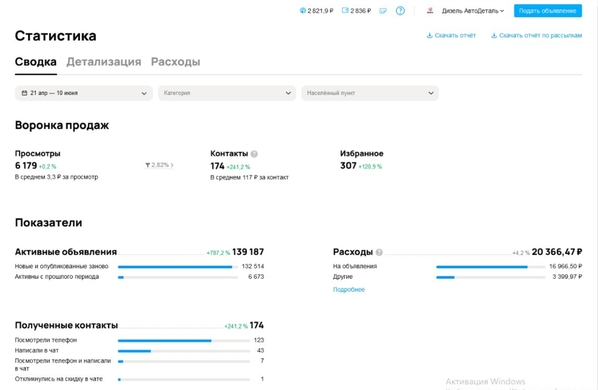This screenshot has height=390, width=598.
Task: Click the Дизель АвтоДеталь profile avatar
Action: click(430, 11)
